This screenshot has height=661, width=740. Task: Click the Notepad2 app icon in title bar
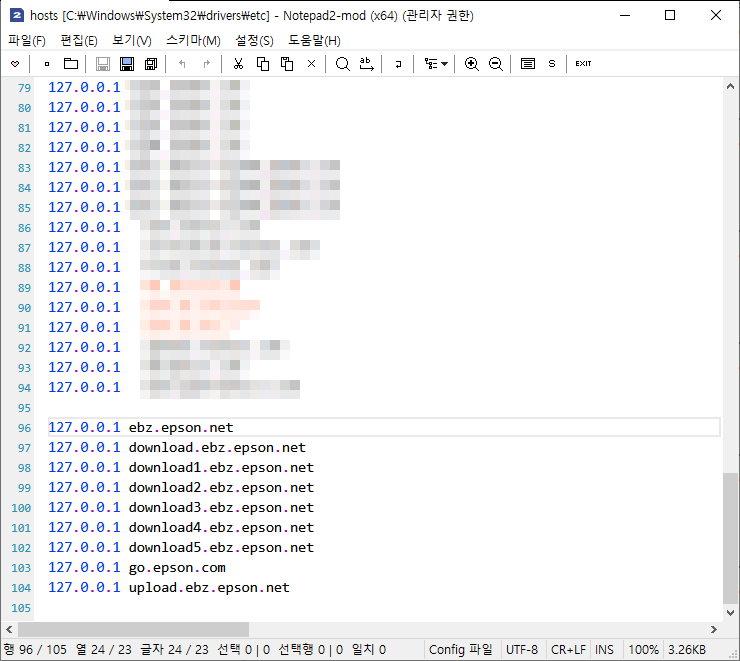click(x=17, y=16)
